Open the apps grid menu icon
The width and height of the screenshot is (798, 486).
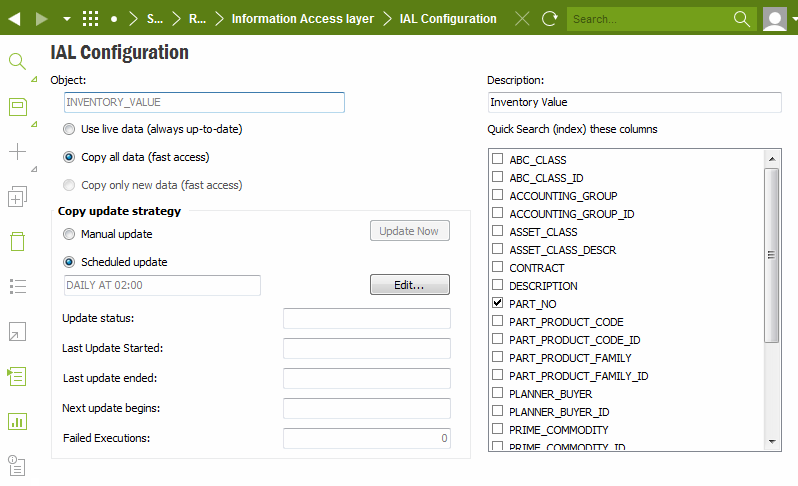pyautogui.click(x=91, y=19)
